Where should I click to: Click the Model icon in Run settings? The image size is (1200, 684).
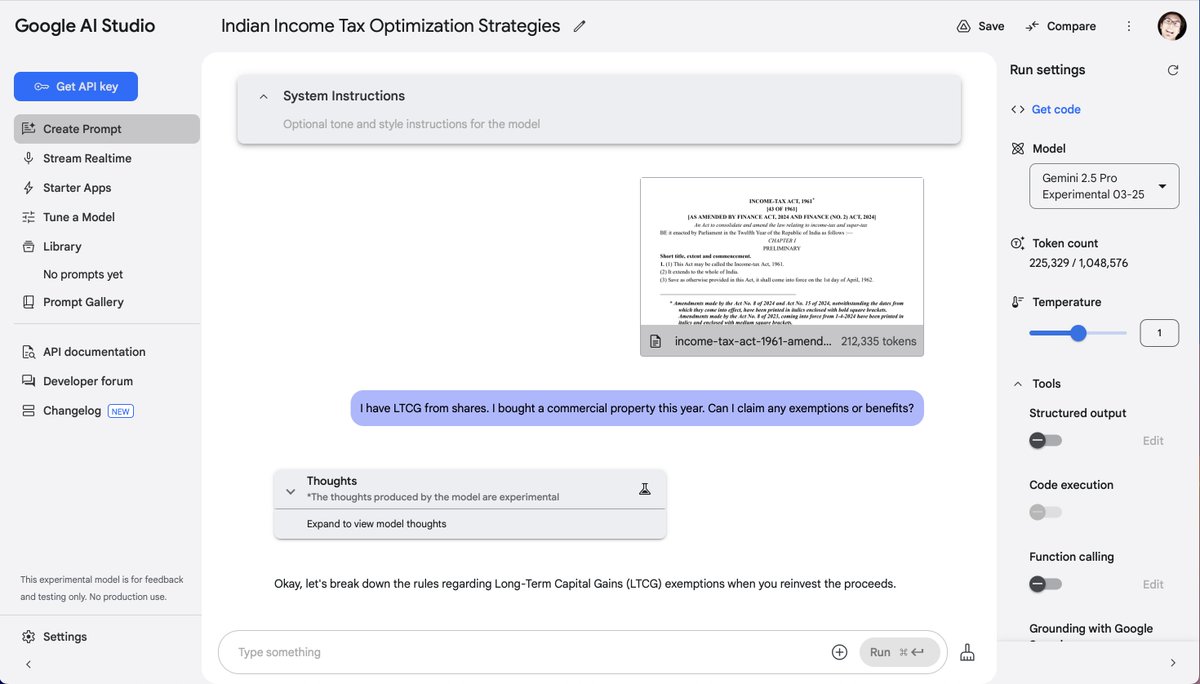click(x=1018, y=149)
